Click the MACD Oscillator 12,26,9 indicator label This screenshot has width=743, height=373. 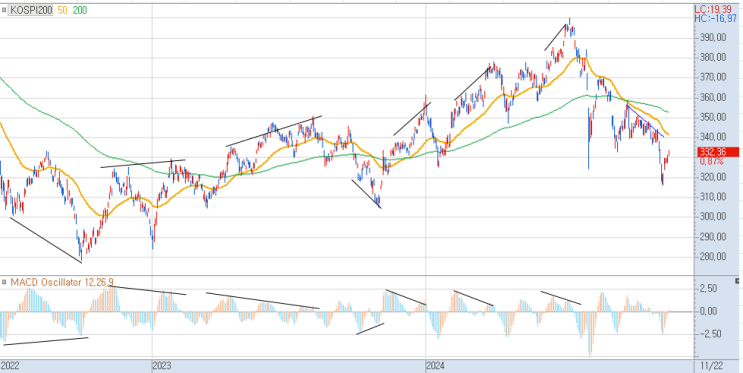click(x=62, y=282)
